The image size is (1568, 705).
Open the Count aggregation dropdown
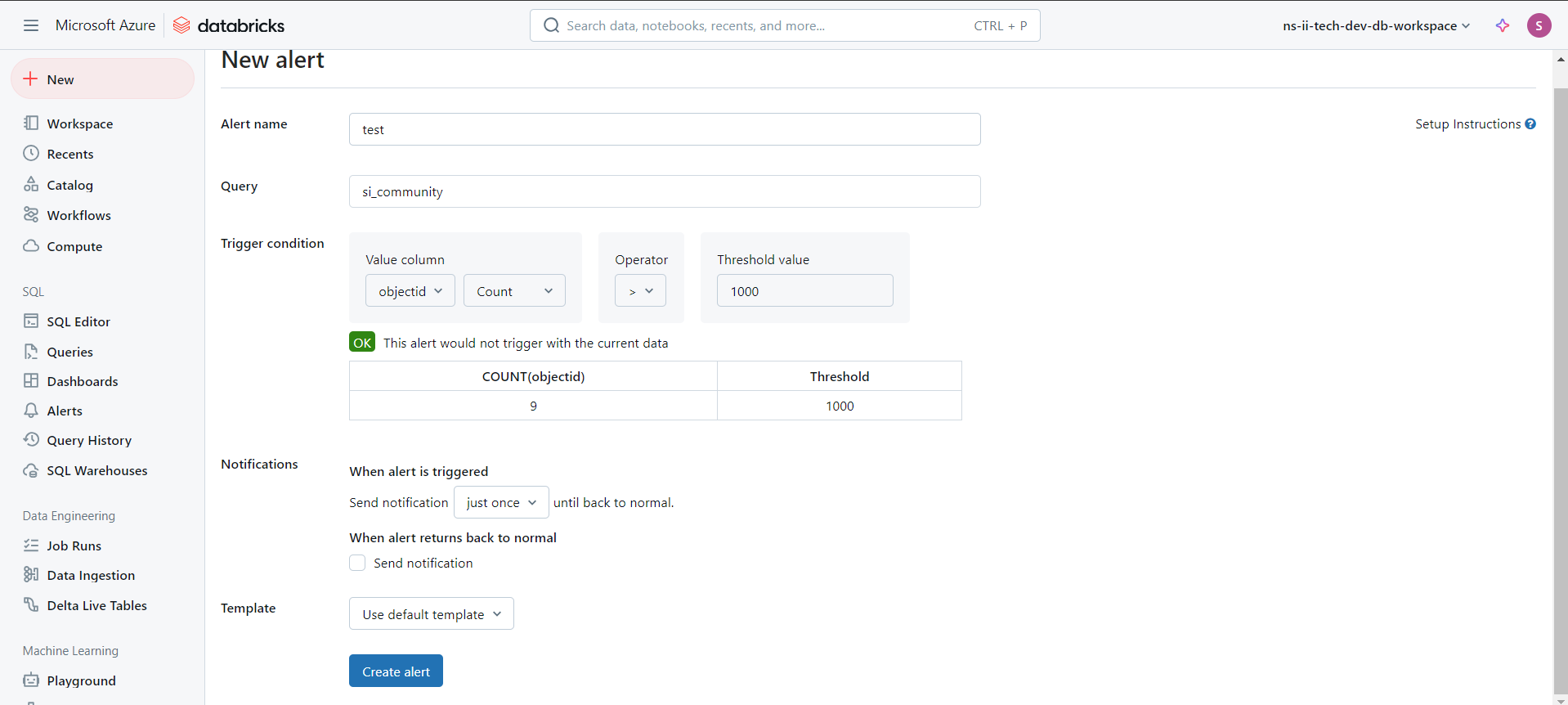click(514, 291)
